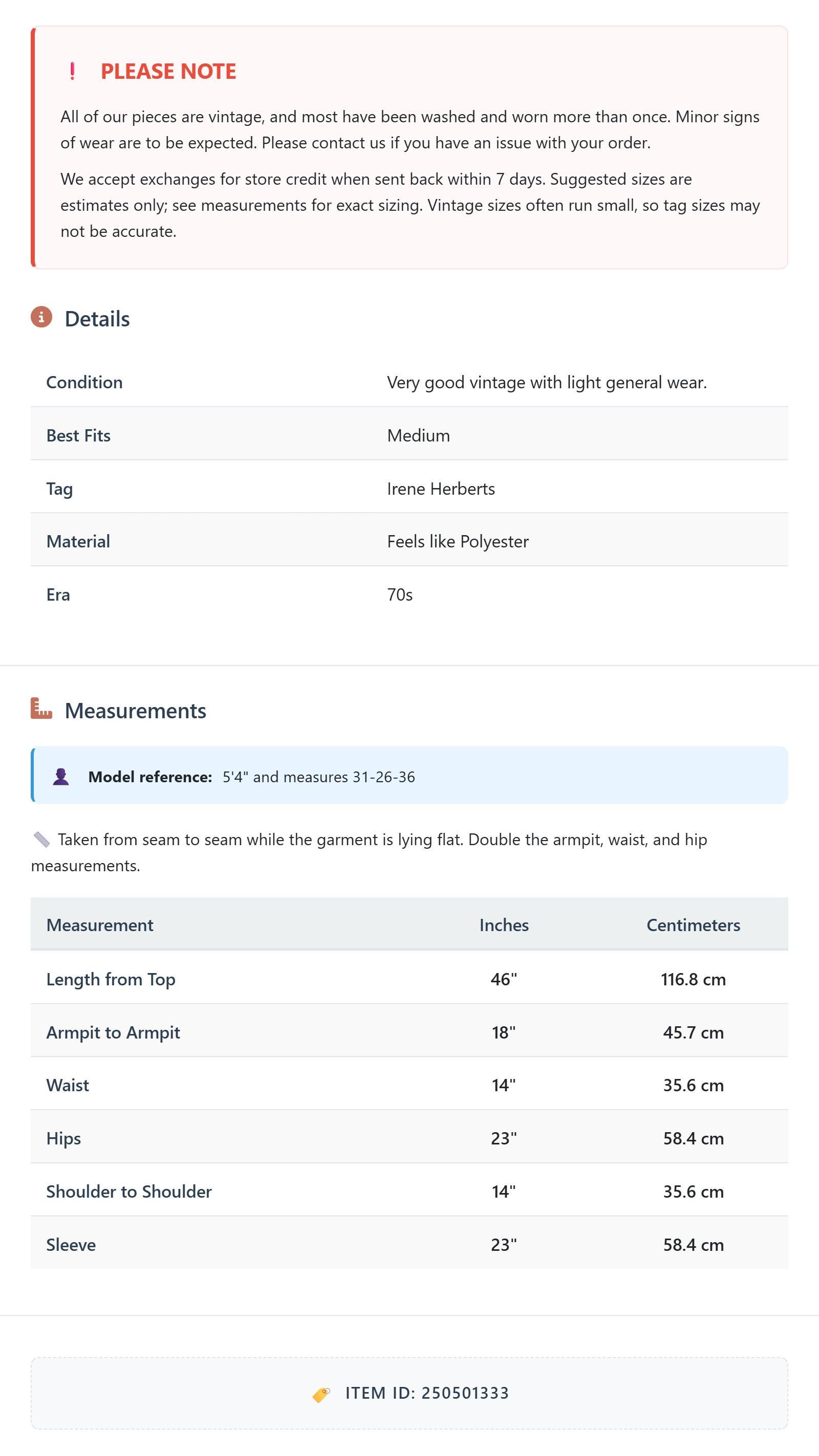This screenshot has width=819, height=1456.
Task: Click the Feels like Polyester material value
Action: tap(458, 541)
